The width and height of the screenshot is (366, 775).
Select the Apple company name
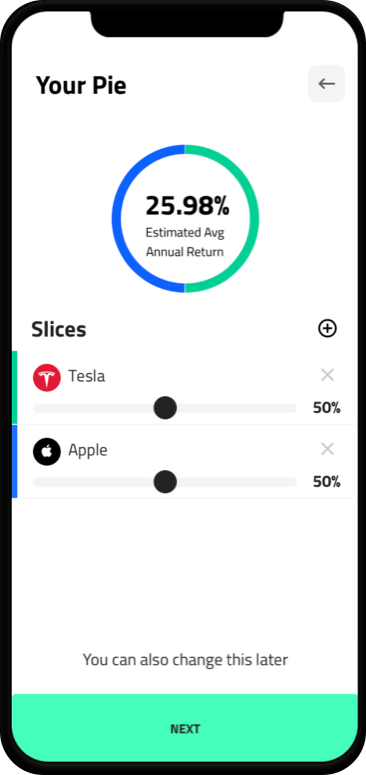click(x=87, y=451)
